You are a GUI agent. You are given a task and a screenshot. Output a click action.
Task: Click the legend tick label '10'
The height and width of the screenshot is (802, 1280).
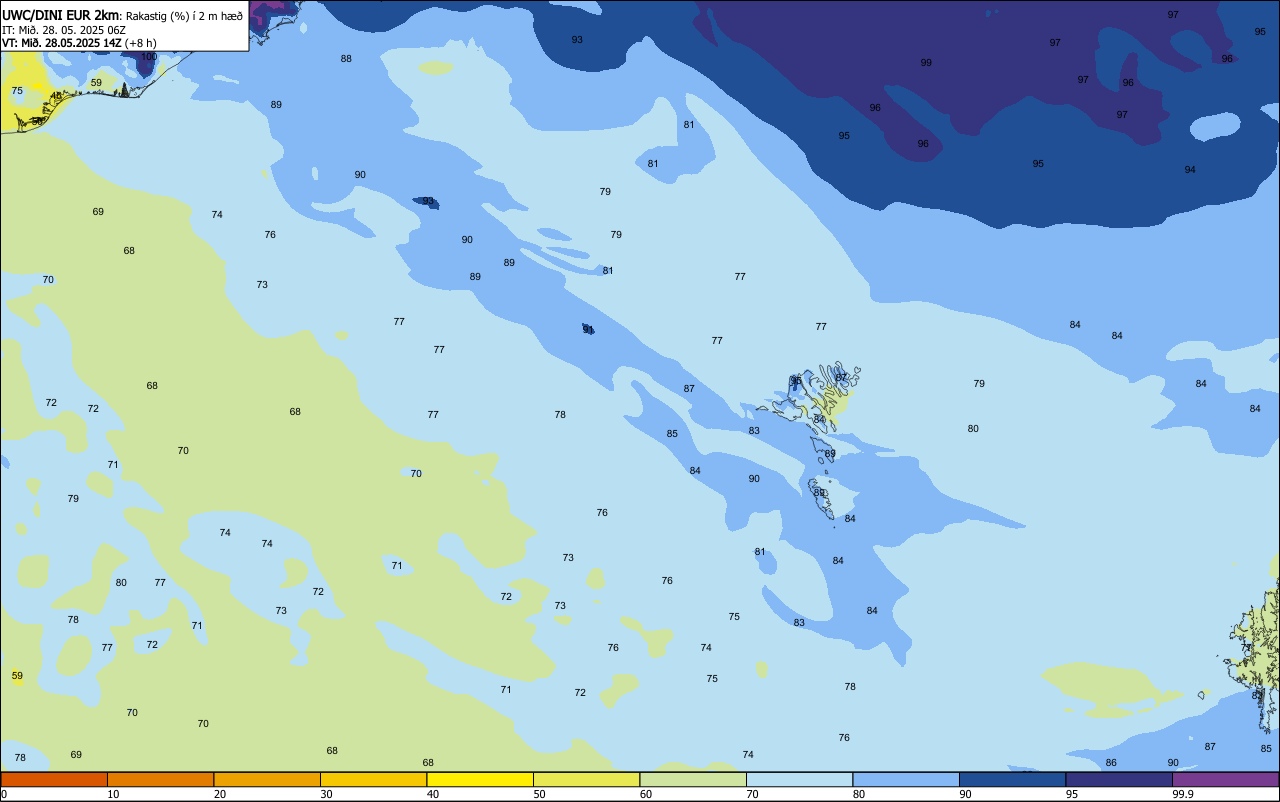click(x=113, y=794)
